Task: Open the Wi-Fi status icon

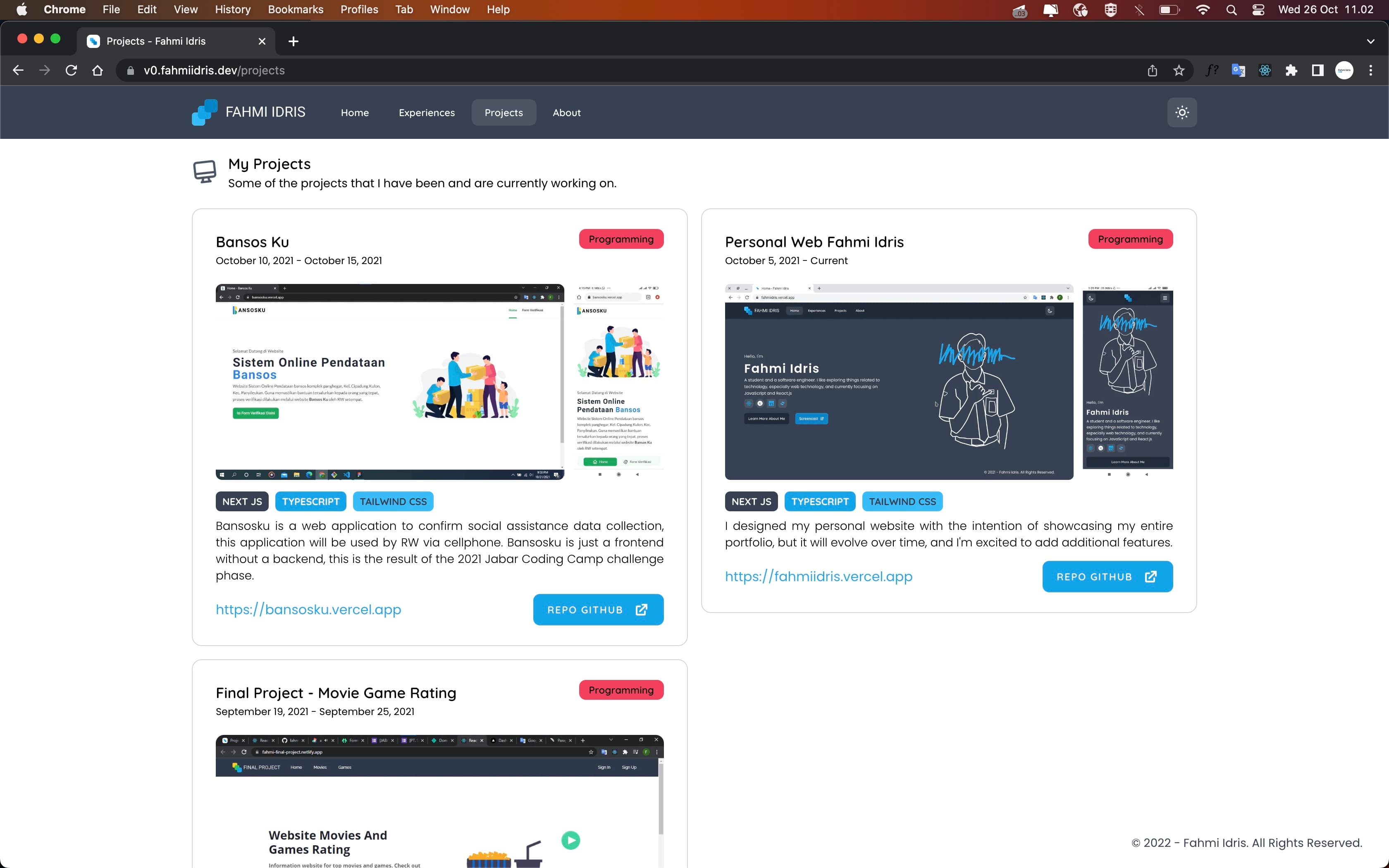Action: [x=1203, y=10]
